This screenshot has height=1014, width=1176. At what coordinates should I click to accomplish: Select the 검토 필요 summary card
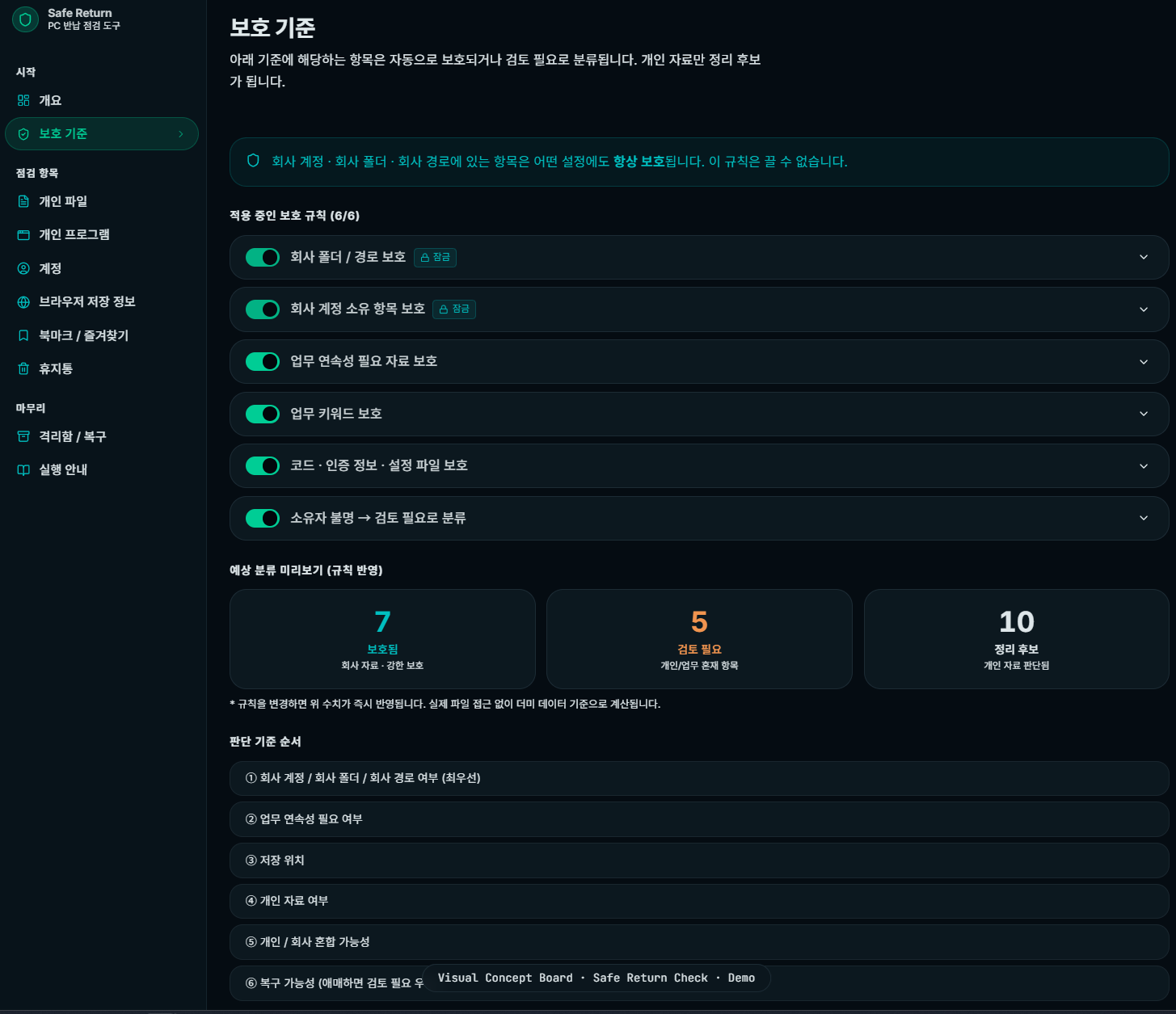[699, 638]
